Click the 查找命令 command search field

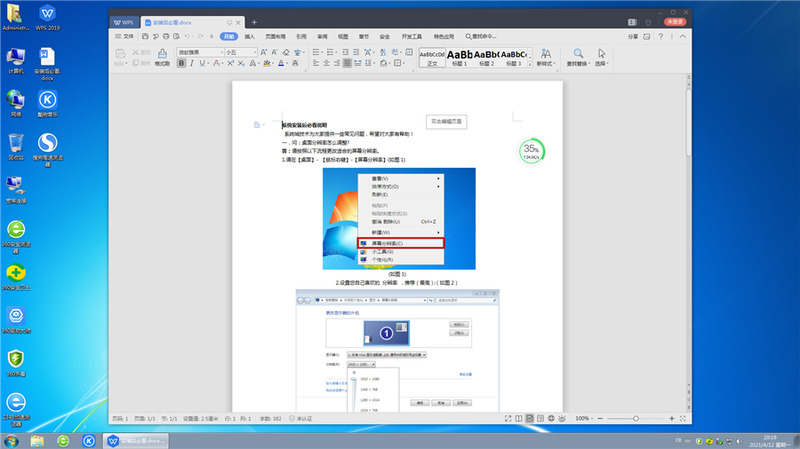coord(481,36)
